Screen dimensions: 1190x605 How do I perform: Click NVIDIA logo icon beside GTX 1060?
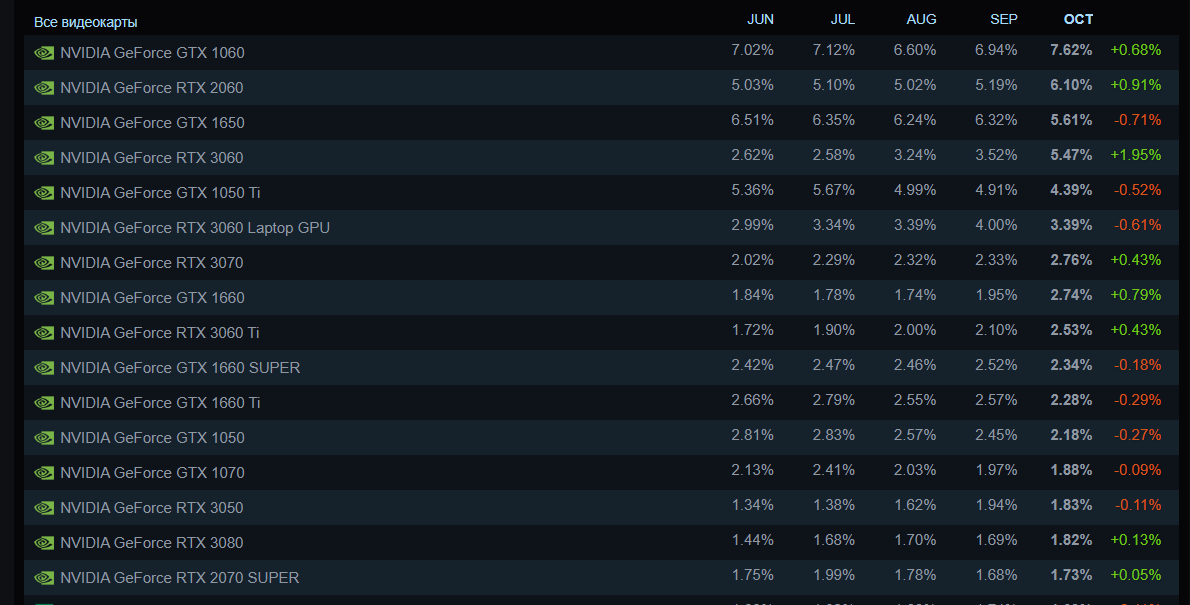click(x=44, y=53)
